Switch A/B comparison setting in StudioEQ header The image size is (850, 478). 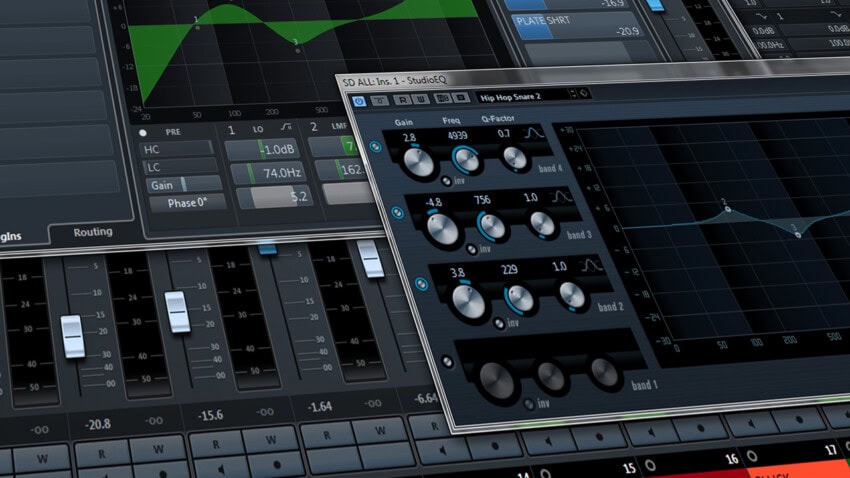(442, 99)
